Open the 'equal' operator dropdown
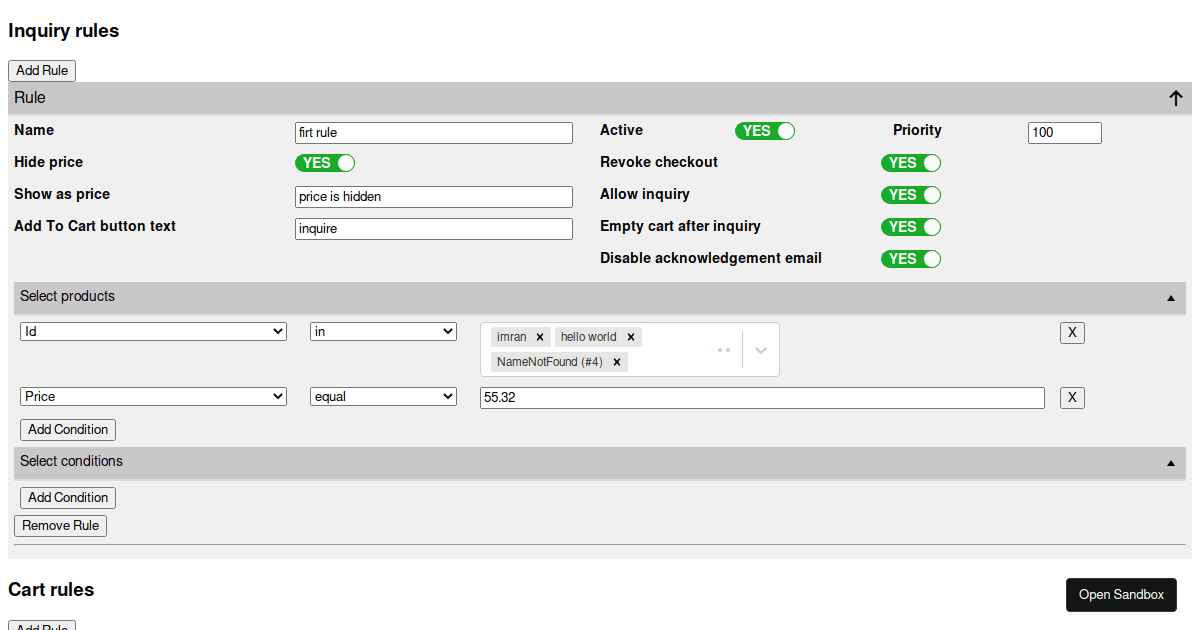This screenshot has height=630, width=1200. [383, 397]
